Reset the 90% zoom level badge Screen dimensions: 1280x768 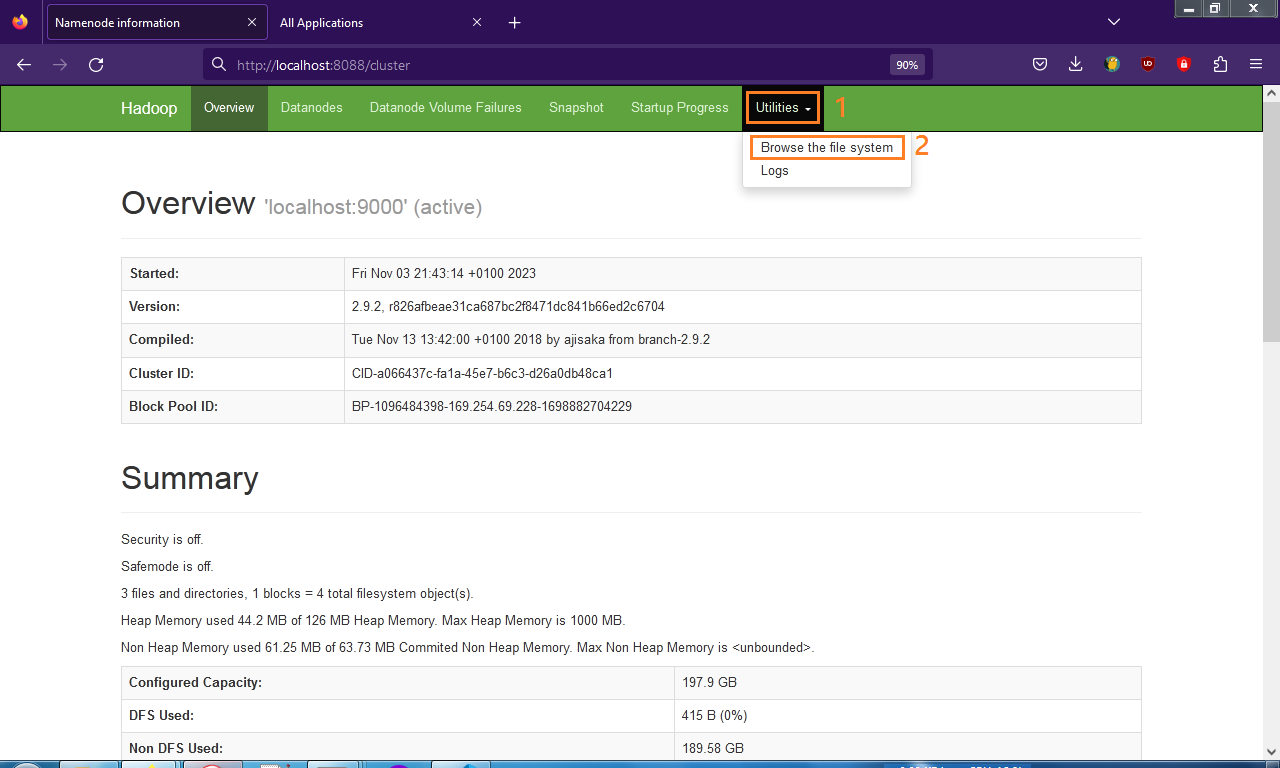tap(907, 65)
